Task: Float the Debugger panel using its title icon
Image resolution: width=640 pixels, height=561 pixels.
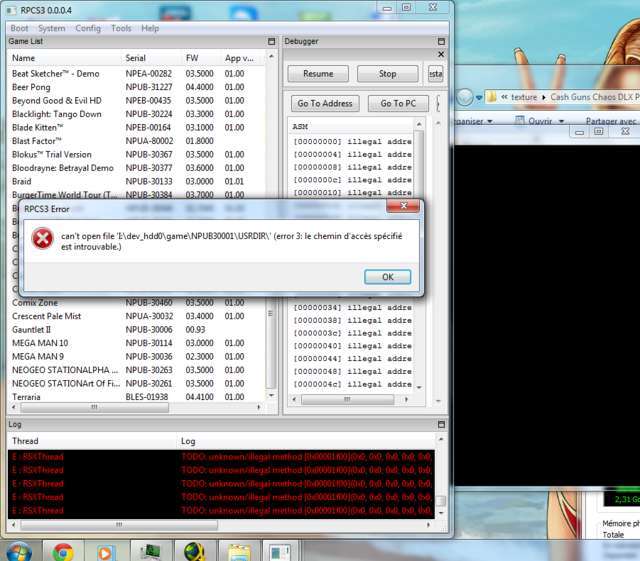Action: pyautogui.click(x=441, y=42)
